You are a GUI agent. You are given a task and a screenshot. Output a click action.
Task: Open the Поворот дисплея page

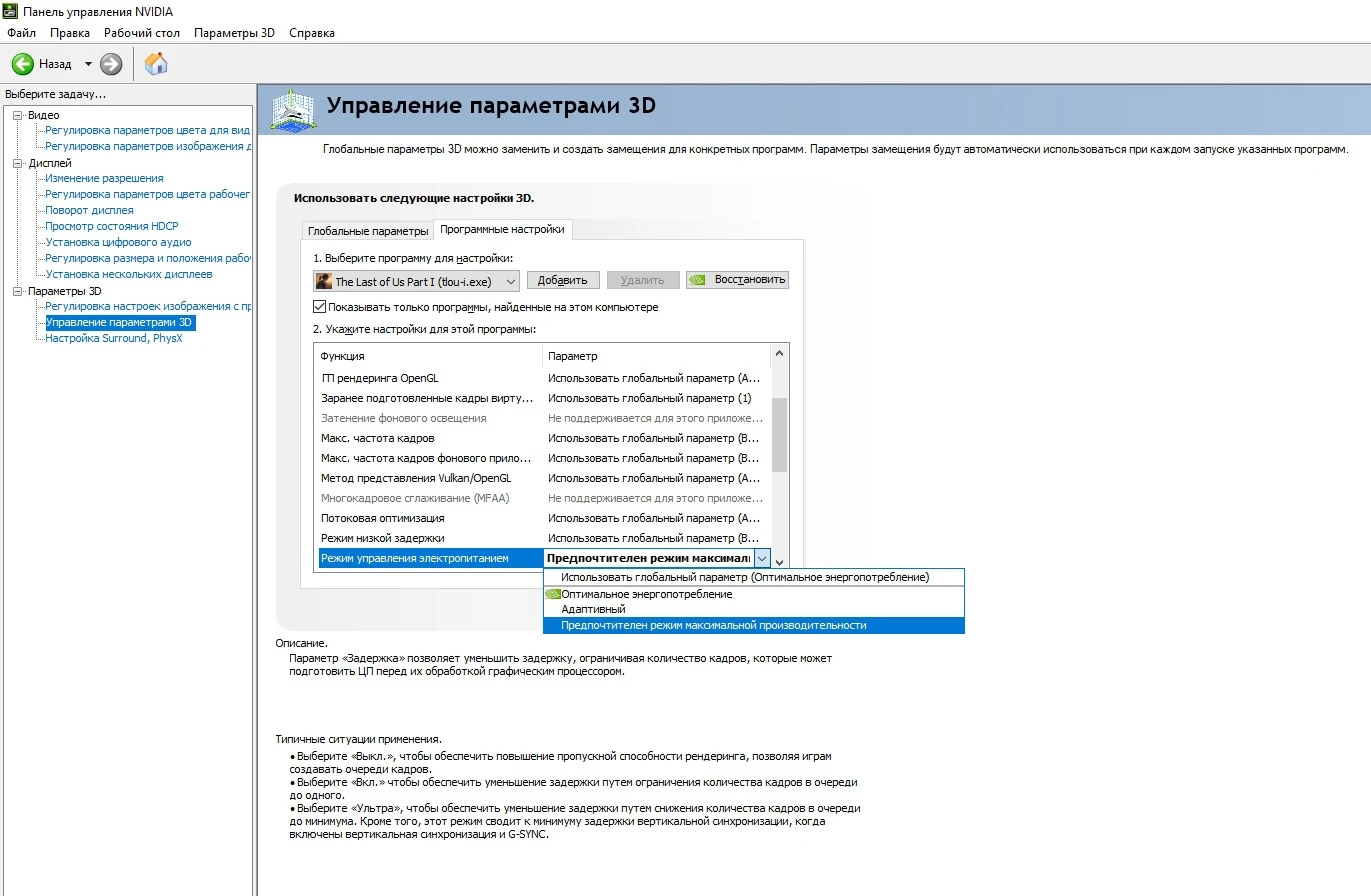point(89,210)
